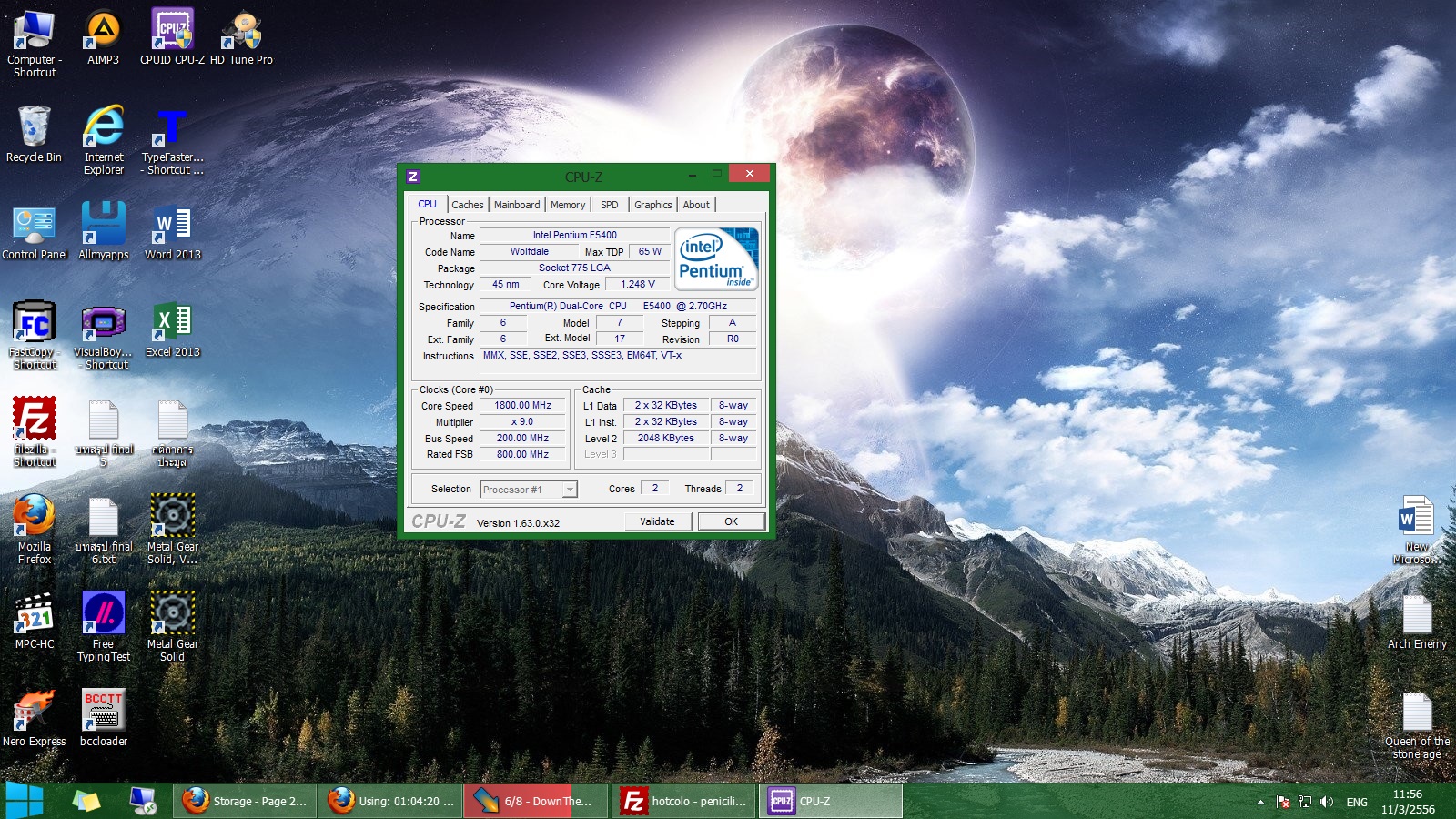The width and height of the screenshot is (1456, 819).
Task: Open the Action Center flag tray icon
Action: (x=1283, y=802)
